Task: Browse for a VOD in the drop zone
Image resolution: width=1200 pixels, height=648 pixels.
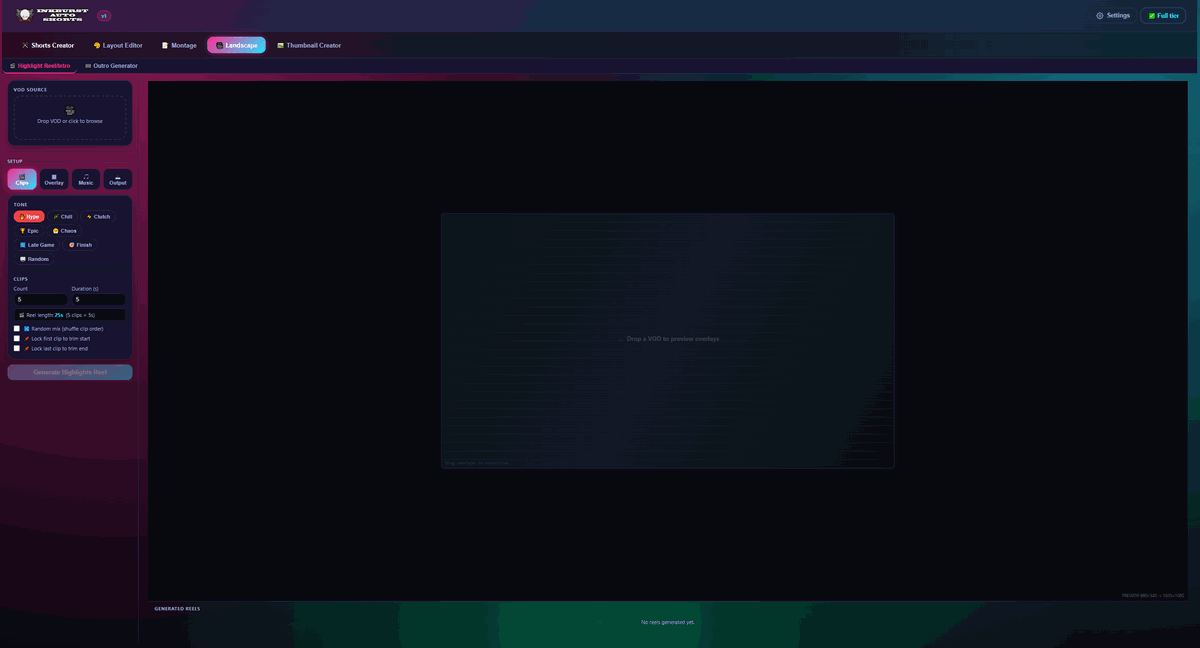Action: (70, 117)
